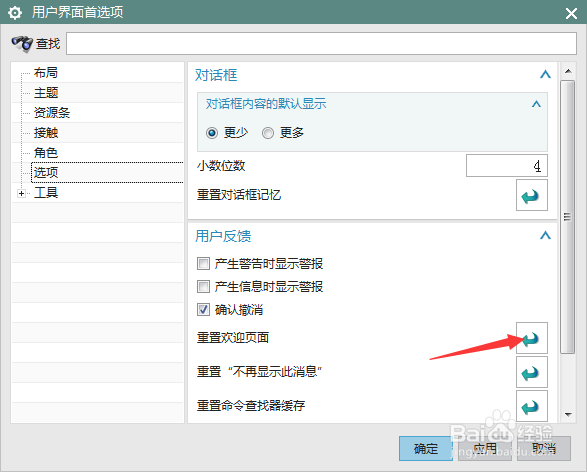Select 资源条 in the tree

(52, 113)
